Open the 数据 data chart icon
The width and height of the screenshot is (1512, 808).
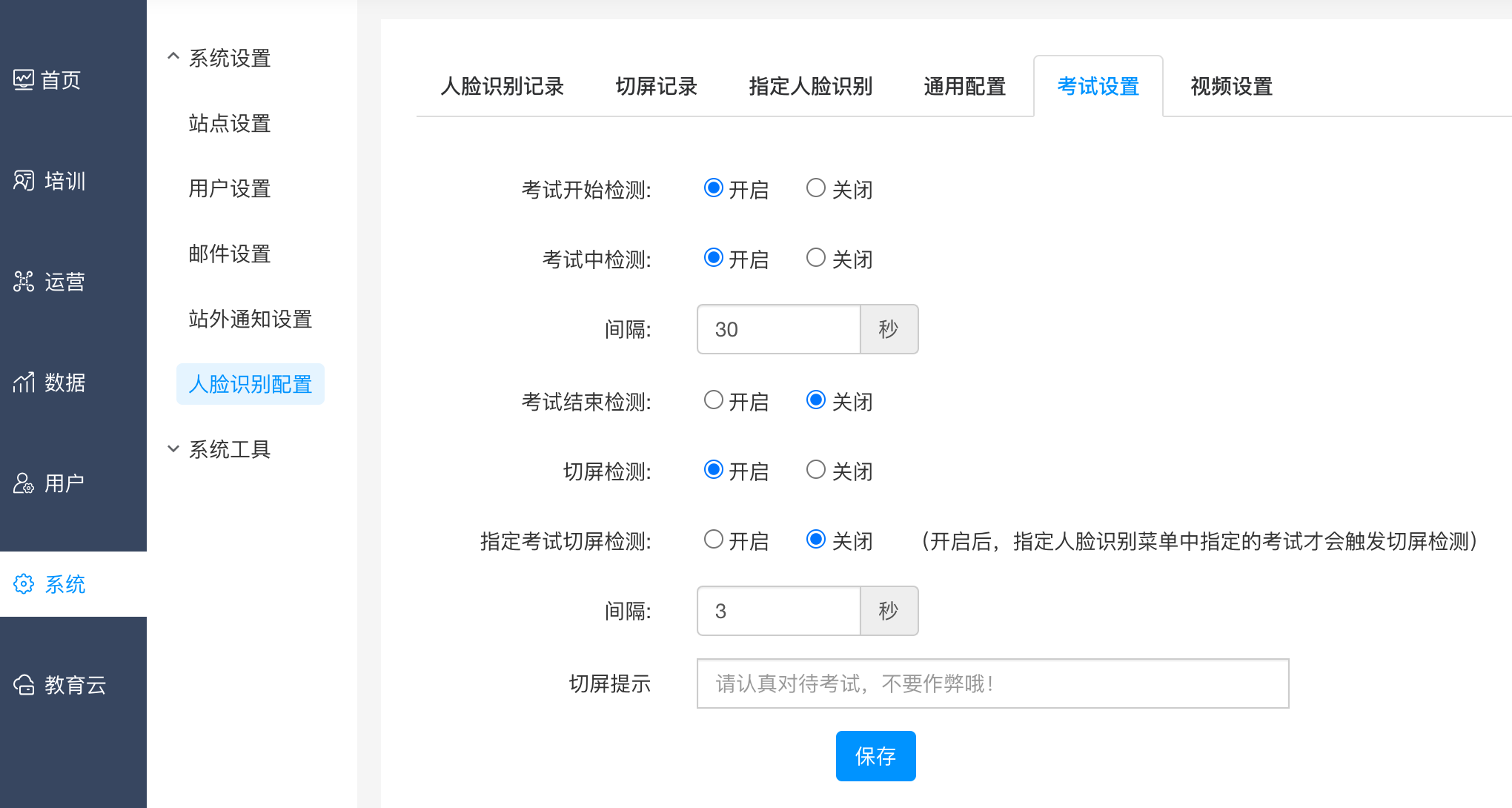pyautogui.click(x=24, y=382)
